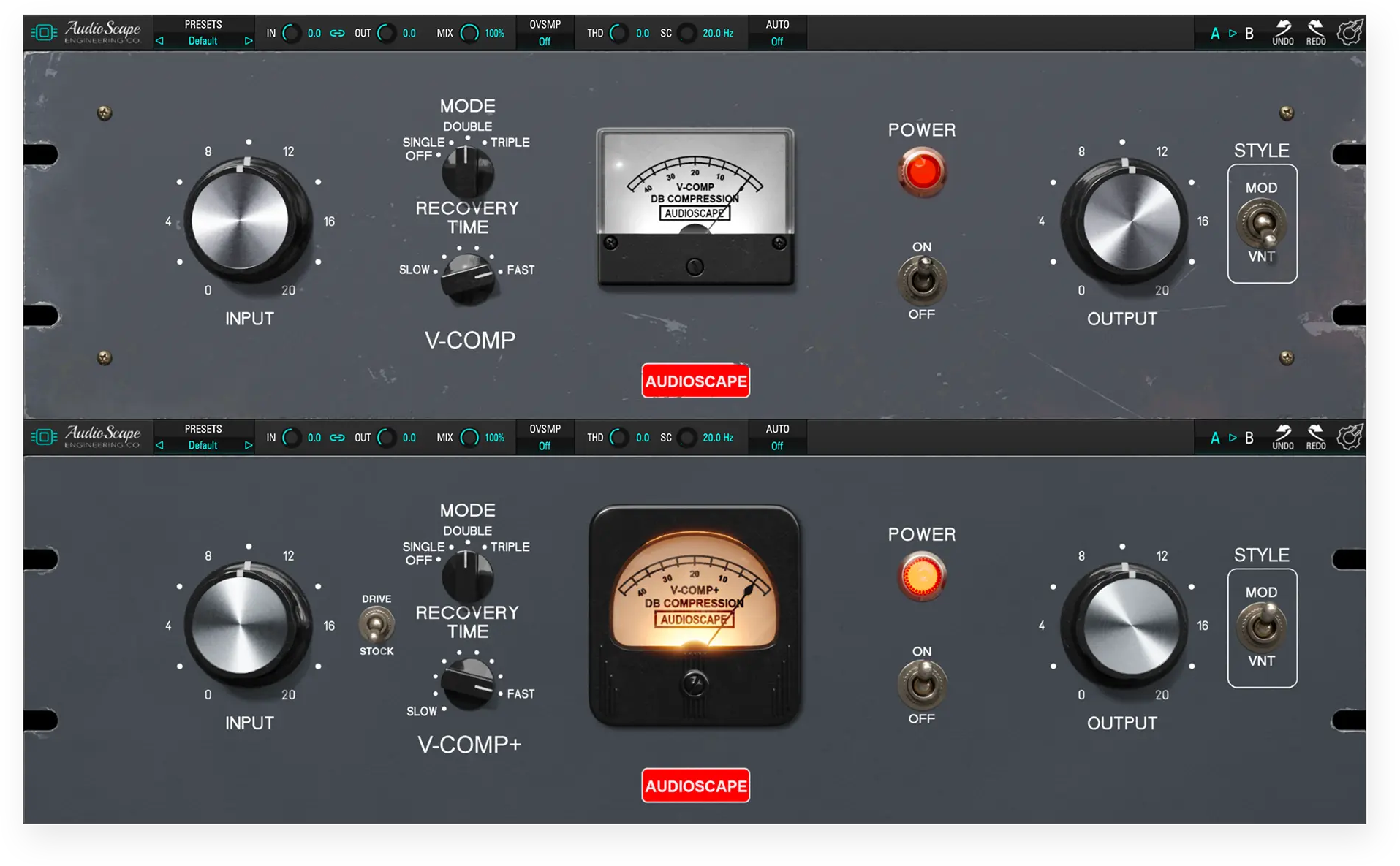This screenshot has height=866, width=1400.
Task: Copy A to B arrow in V-COMP toolbar
Action: (1233, 34)
